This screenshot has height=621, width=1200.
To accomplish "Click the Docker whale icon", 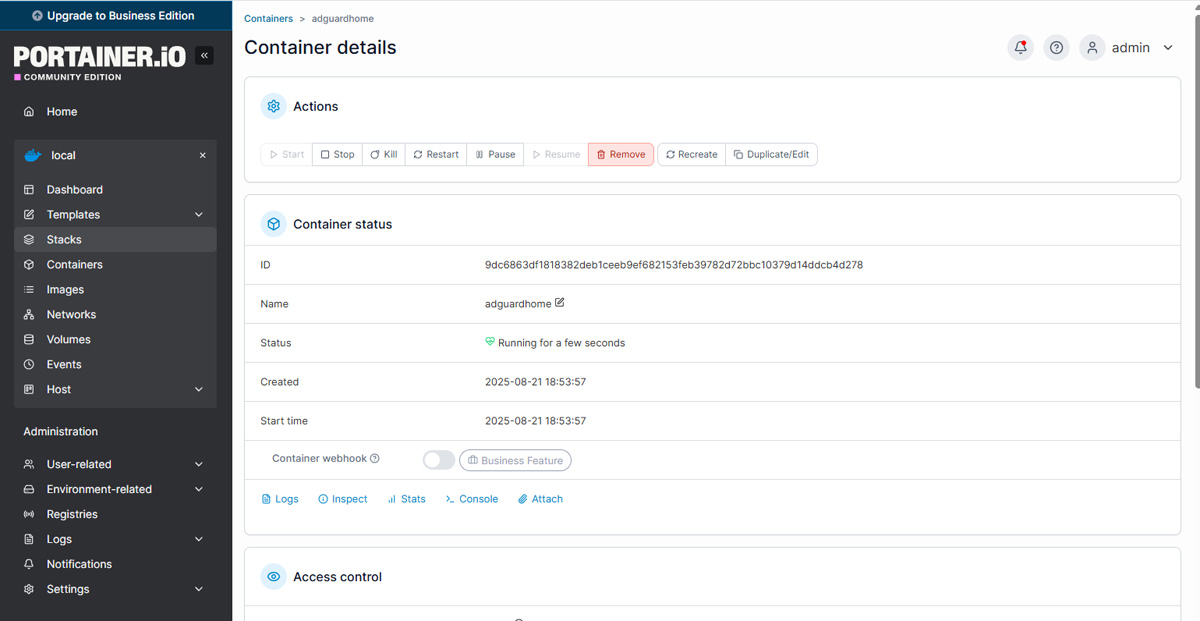I will point(33,155).
